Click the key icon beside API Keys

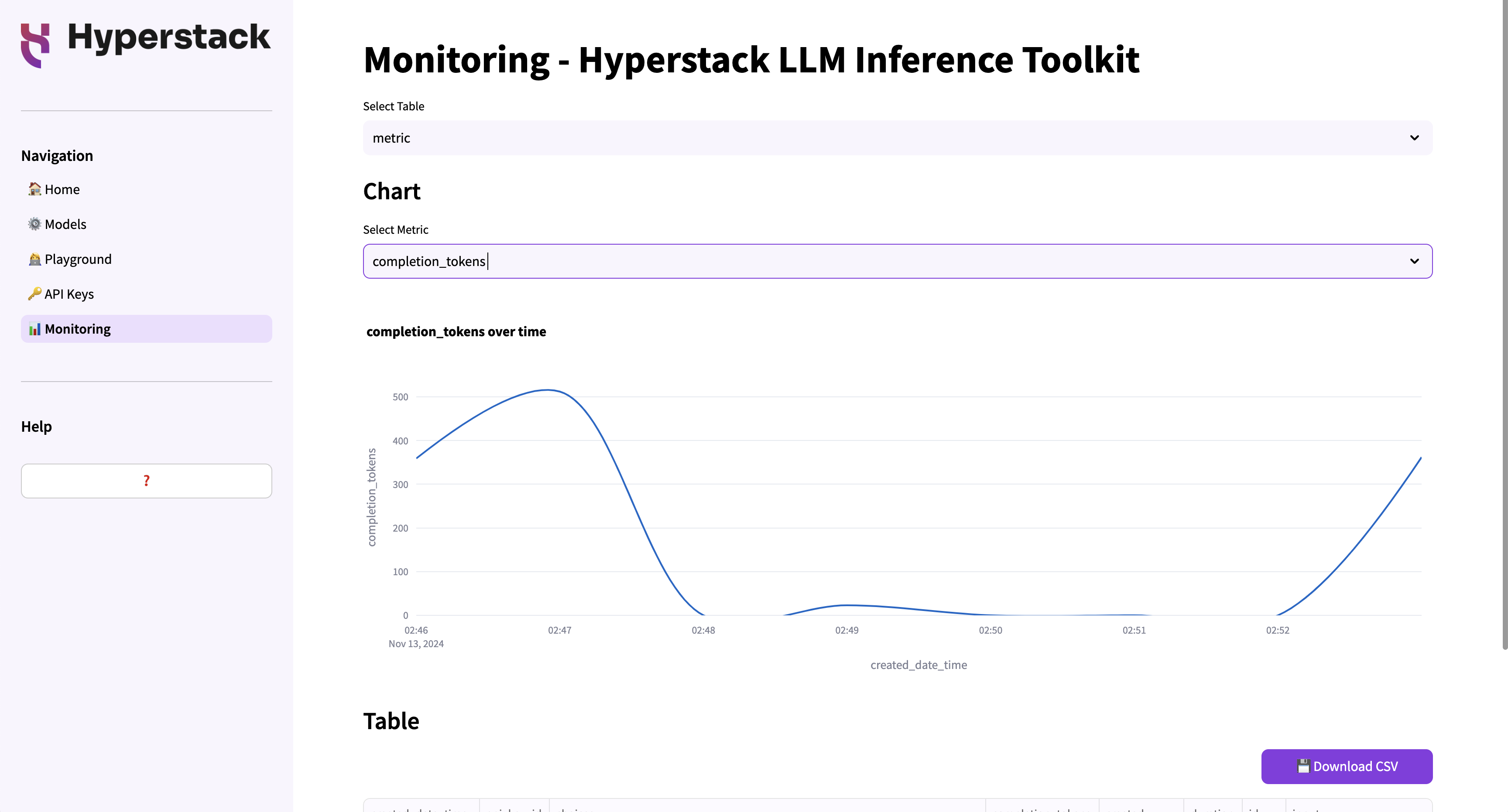click(34, 293)
